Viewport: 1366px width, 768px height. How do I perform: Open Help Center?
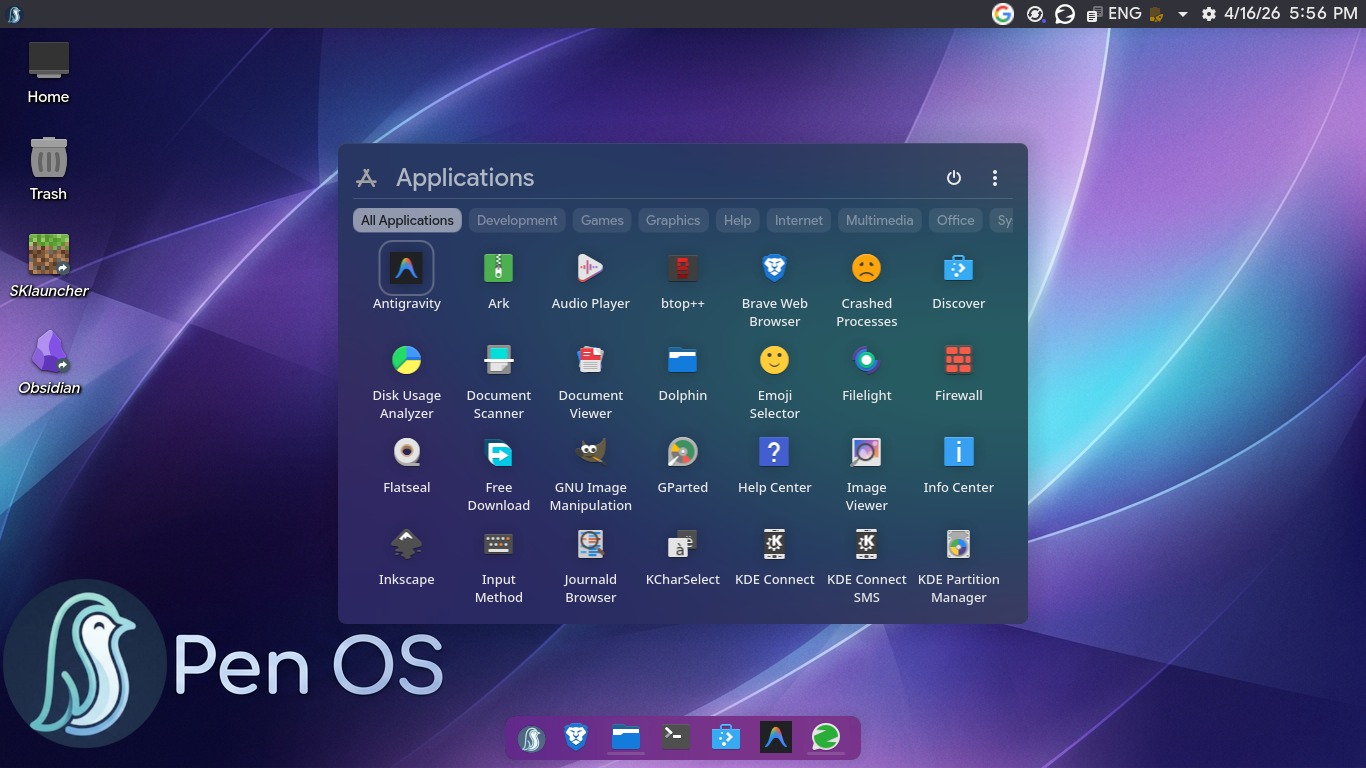[x=774, y=461]
